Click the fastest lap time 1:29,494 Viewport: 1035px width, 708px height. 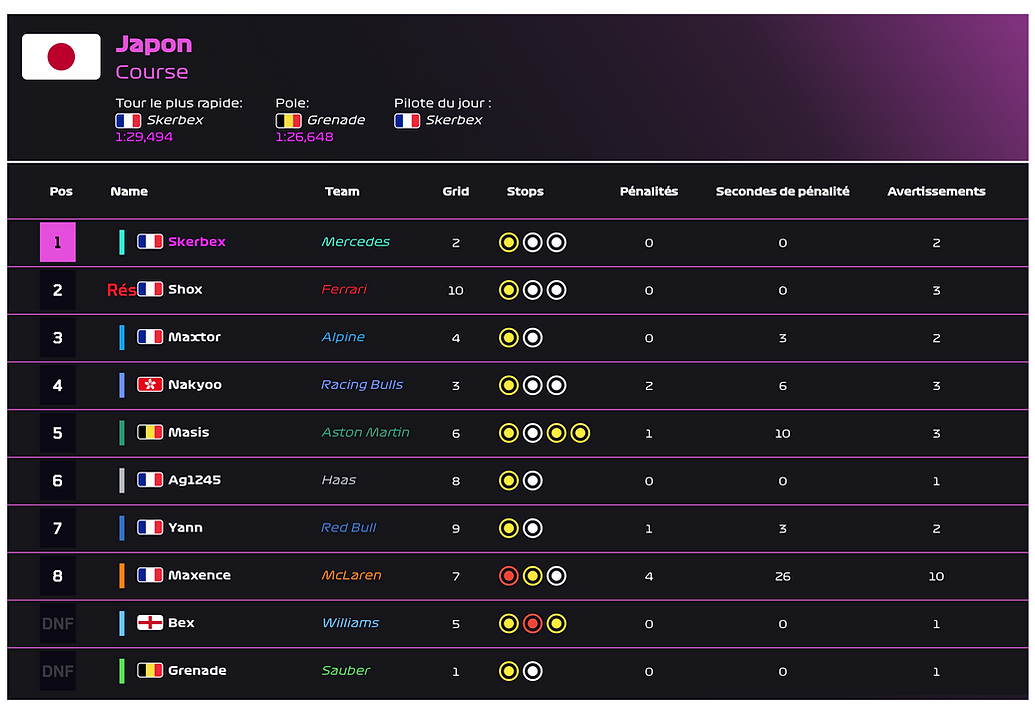144,137
